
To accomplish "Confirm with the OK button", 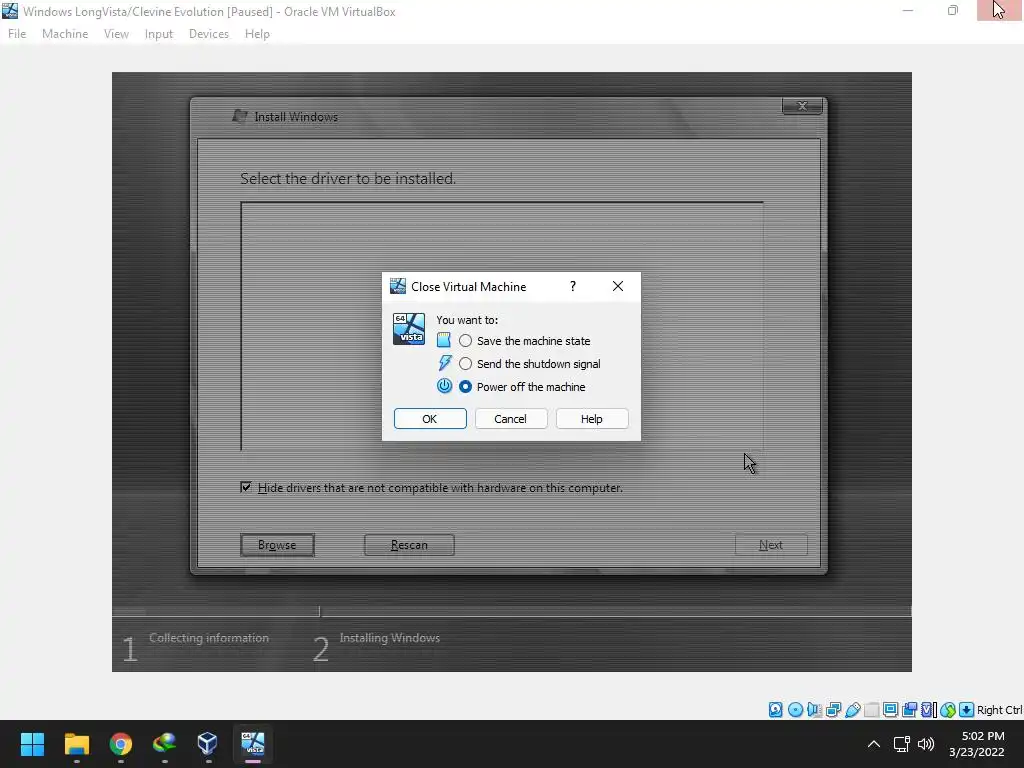I will point(430,419).
